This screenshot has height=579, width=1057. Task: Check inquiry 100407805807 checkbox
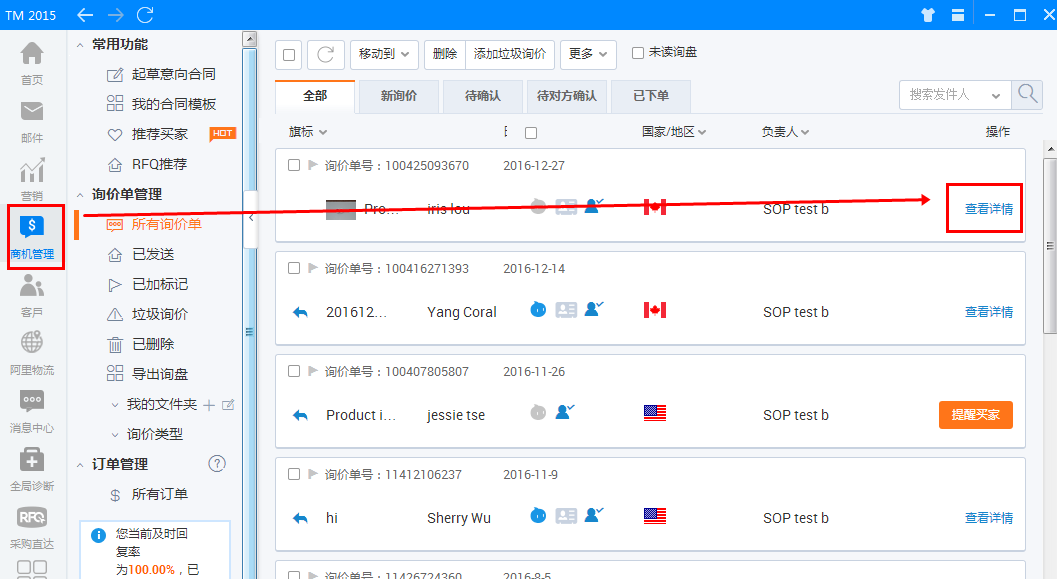point(294,371)
